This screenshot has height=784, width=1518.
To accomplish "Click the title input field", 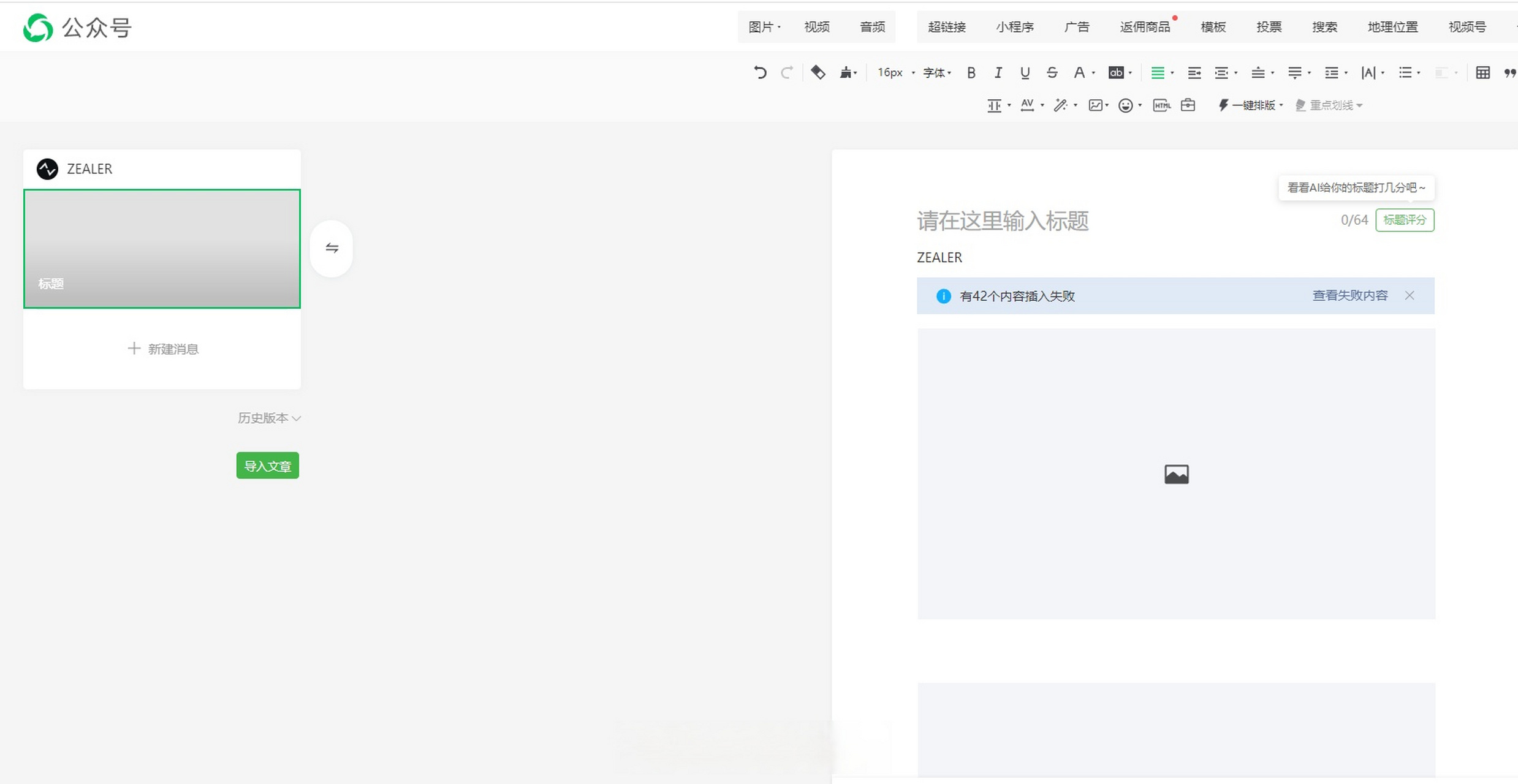I will [1125, 221].
